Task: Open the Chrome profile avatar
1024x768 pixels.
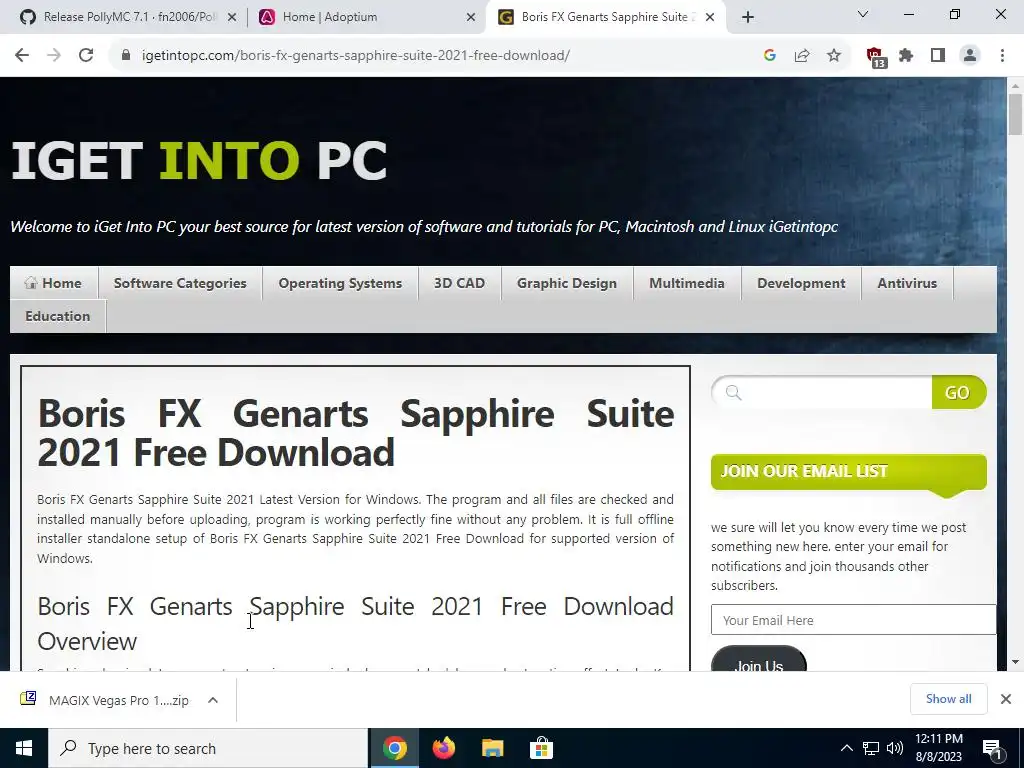Action: point(970,56)
